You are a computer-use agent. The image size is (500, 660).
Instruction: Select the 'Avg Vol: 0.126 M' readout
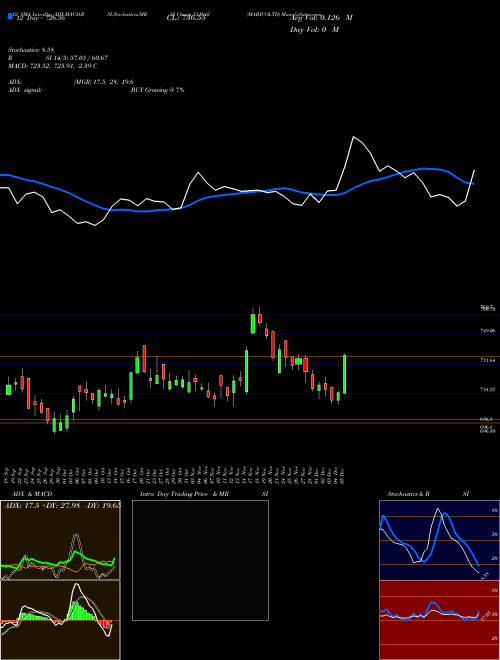pyautogui.click(x=321, y=17)
